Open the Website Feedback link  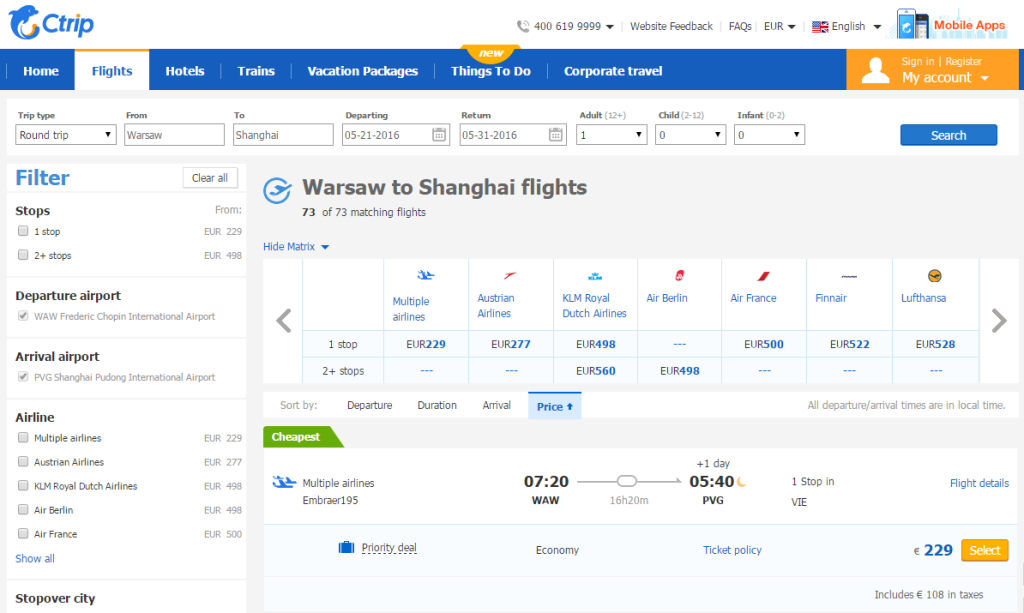point(671,26)
